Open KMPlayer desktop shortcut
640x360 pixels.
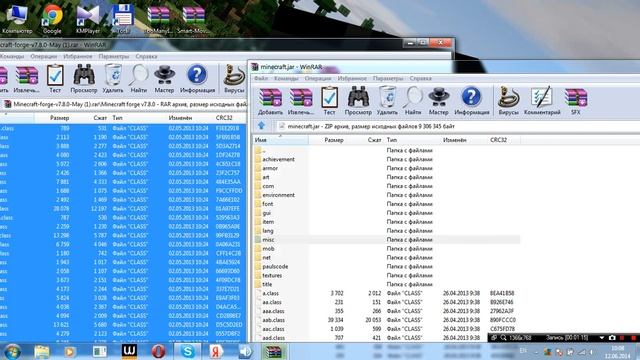pos(88,19)
